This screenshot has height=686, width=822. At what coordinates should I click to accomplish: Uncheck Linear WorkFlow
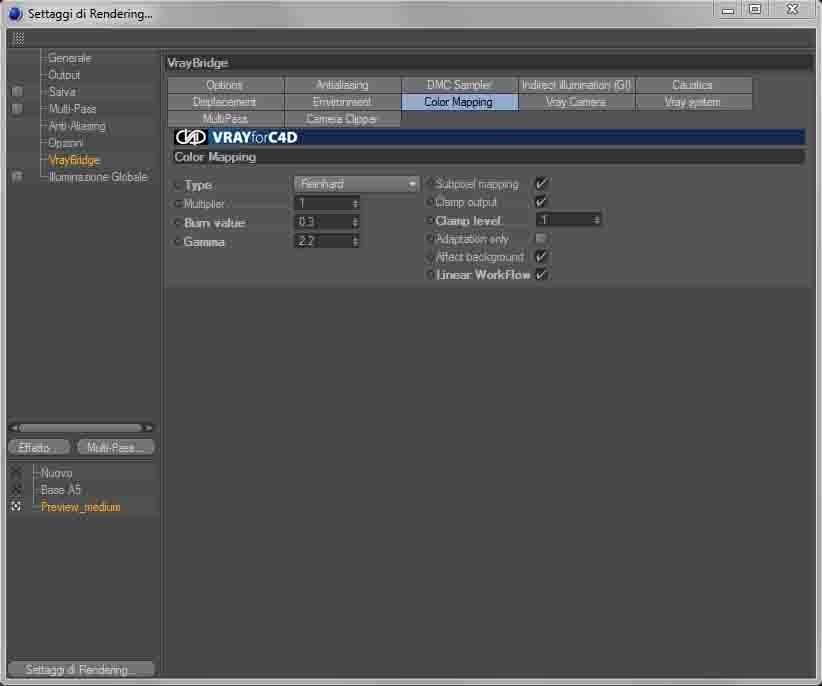click(541, 274)
